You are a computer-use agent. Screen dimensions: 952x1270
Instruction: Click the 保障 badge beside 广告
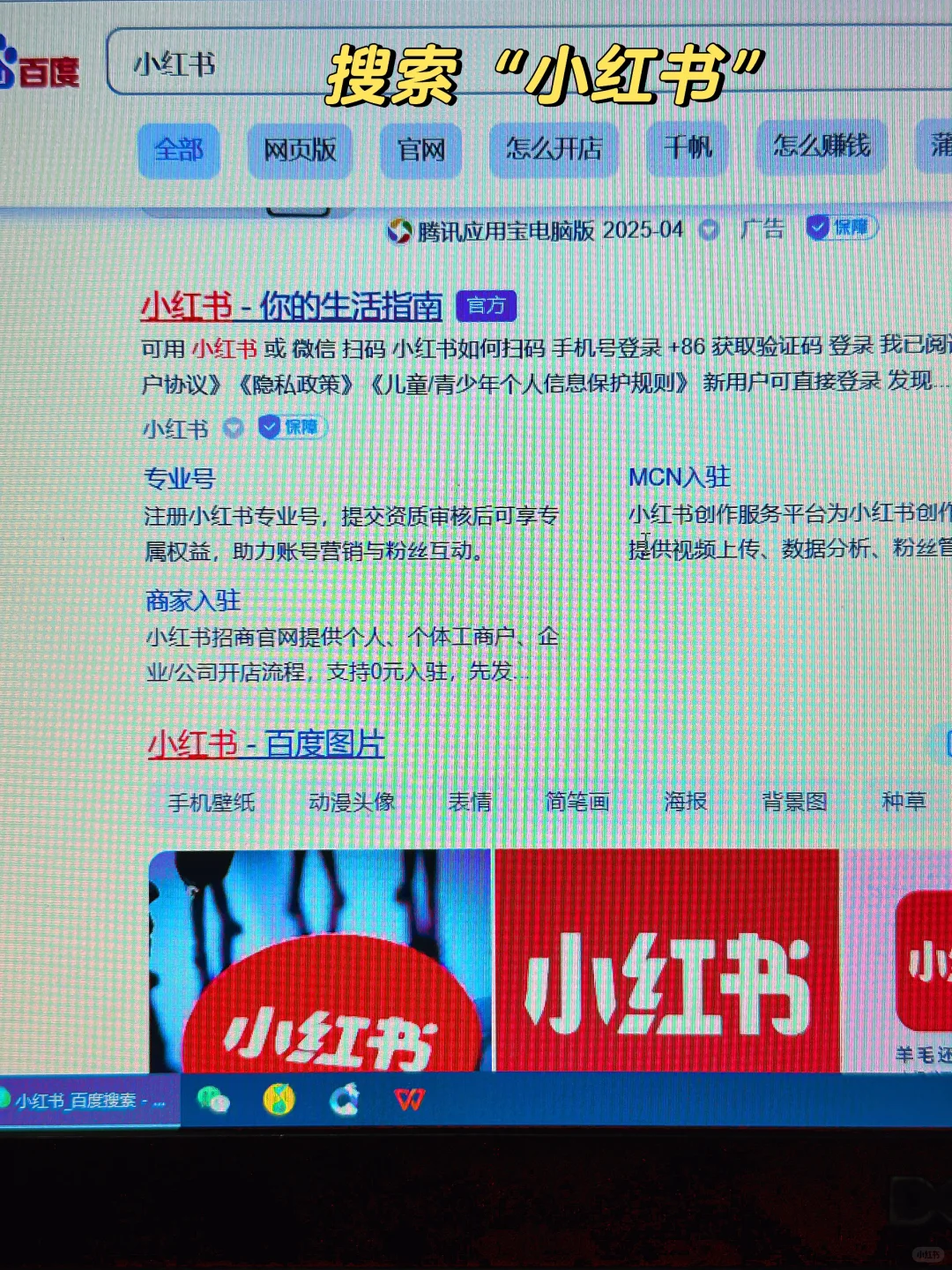(842, 228)
